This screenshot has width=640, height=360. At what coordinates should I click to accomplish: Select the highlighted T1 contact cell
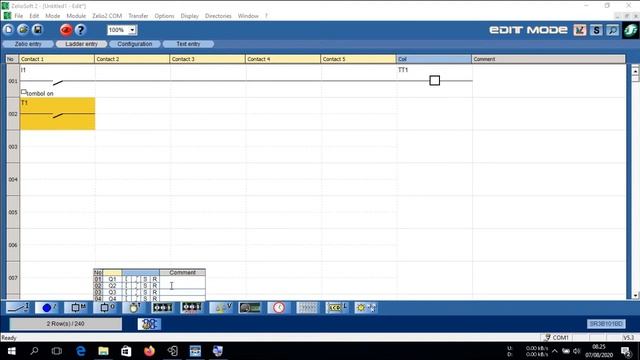point(58,114)
